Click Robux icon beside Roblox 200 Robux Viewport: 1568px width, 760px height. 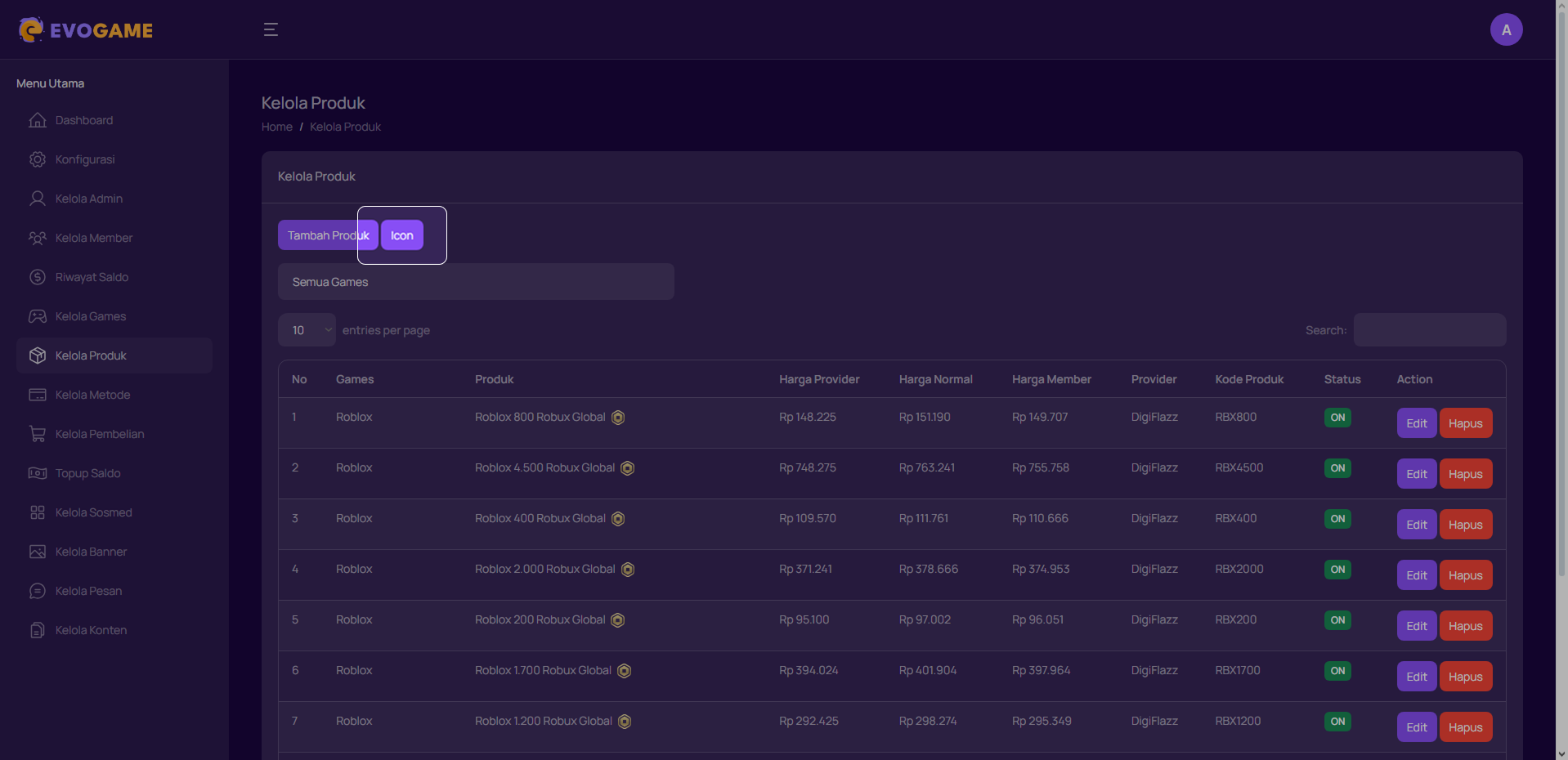[x=618, y=620]
